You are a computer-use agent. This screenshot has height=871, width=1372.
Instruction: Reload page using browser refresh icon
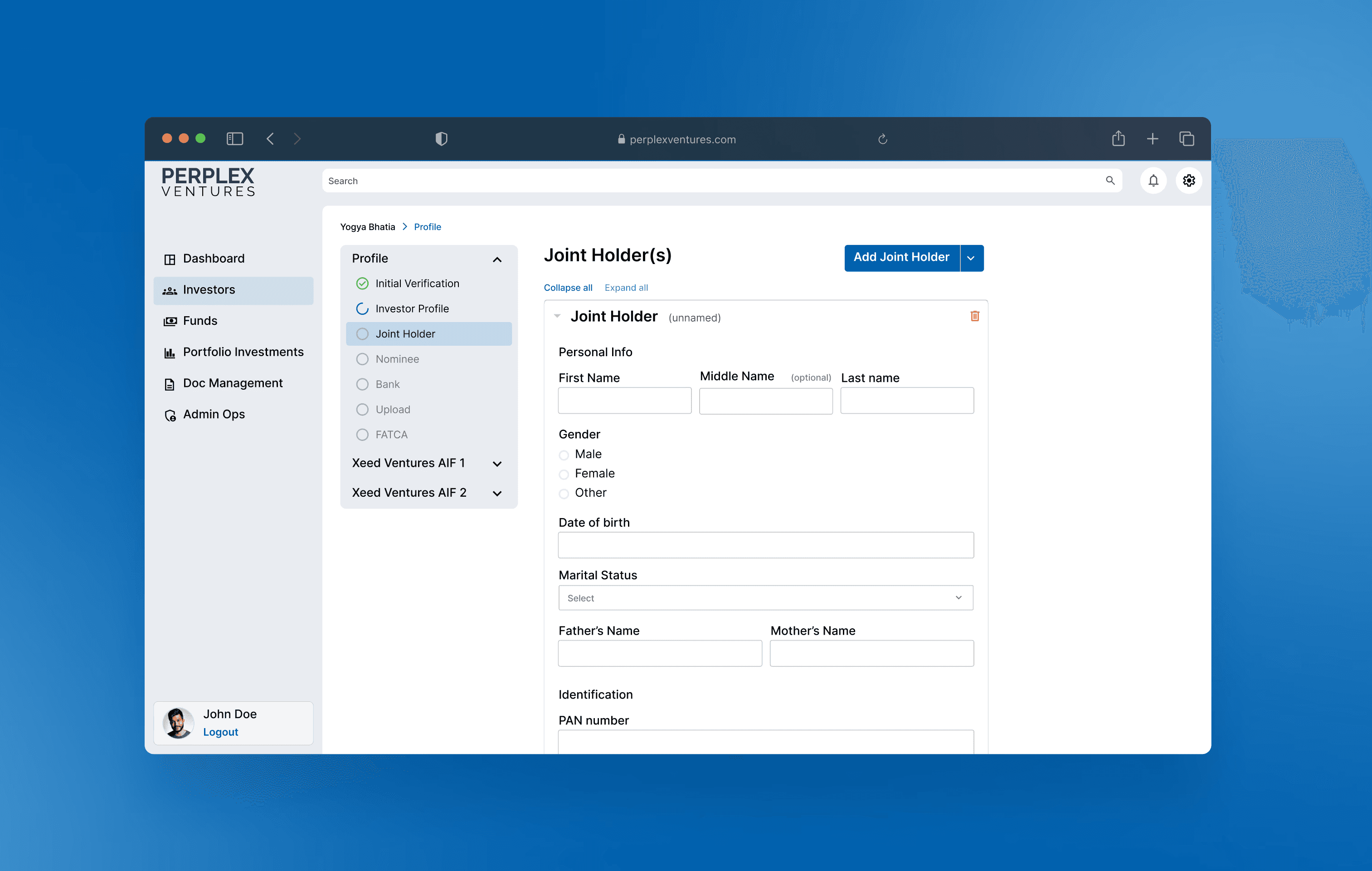click(x=883, y=139)
